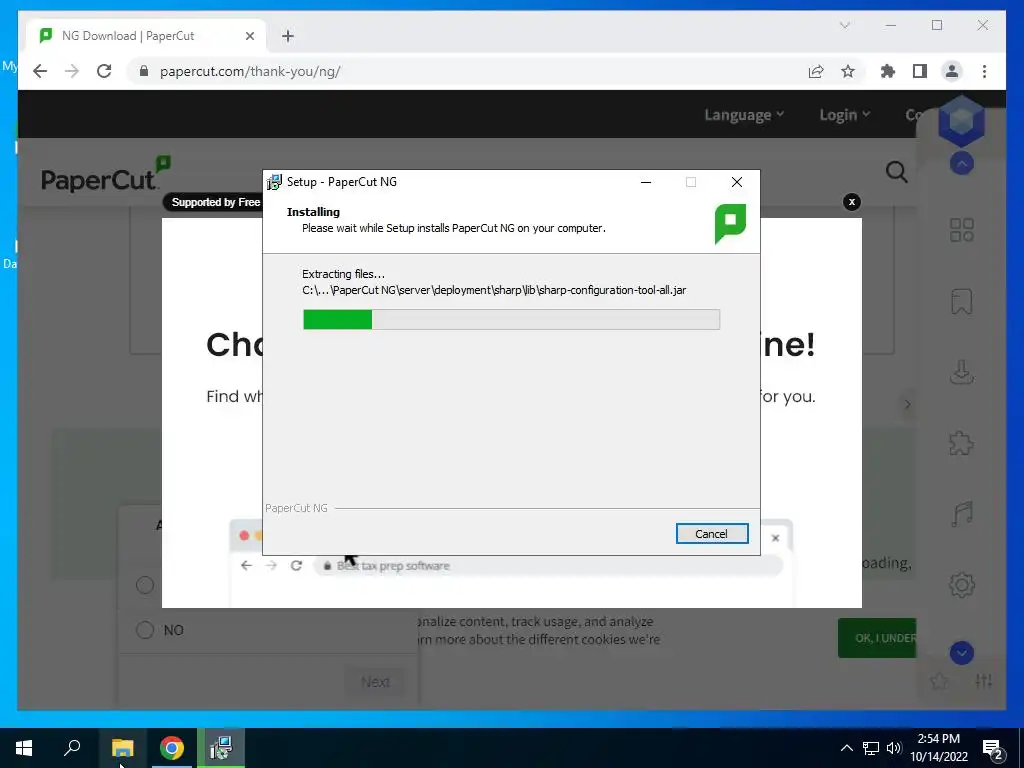Open search on PaperCut website
The image size is (1024, 768).
[896, 172]
